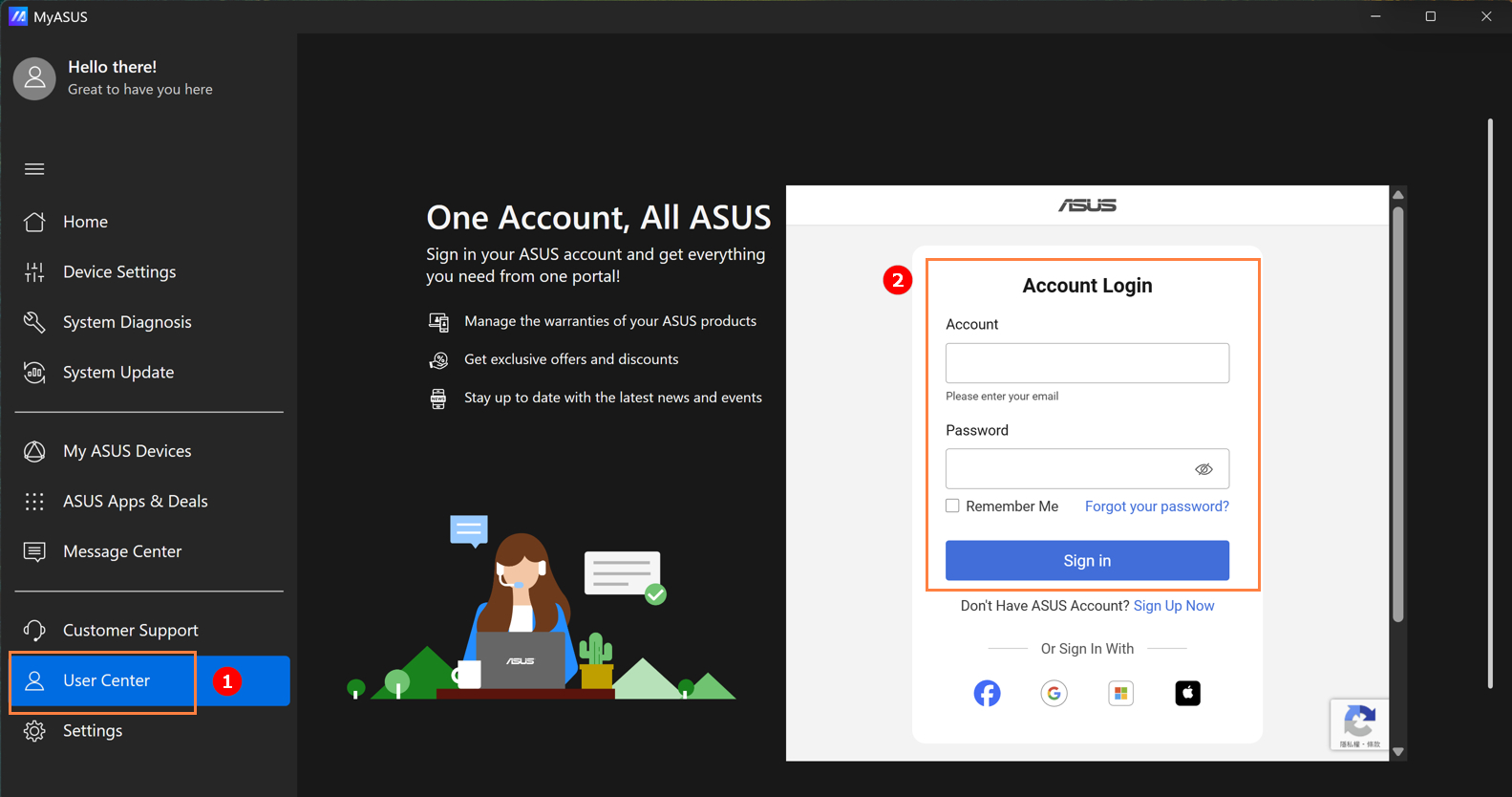Collapse sidebar with hamburger menu
This screenshot has height=797, width=1512.
point(34,169)
